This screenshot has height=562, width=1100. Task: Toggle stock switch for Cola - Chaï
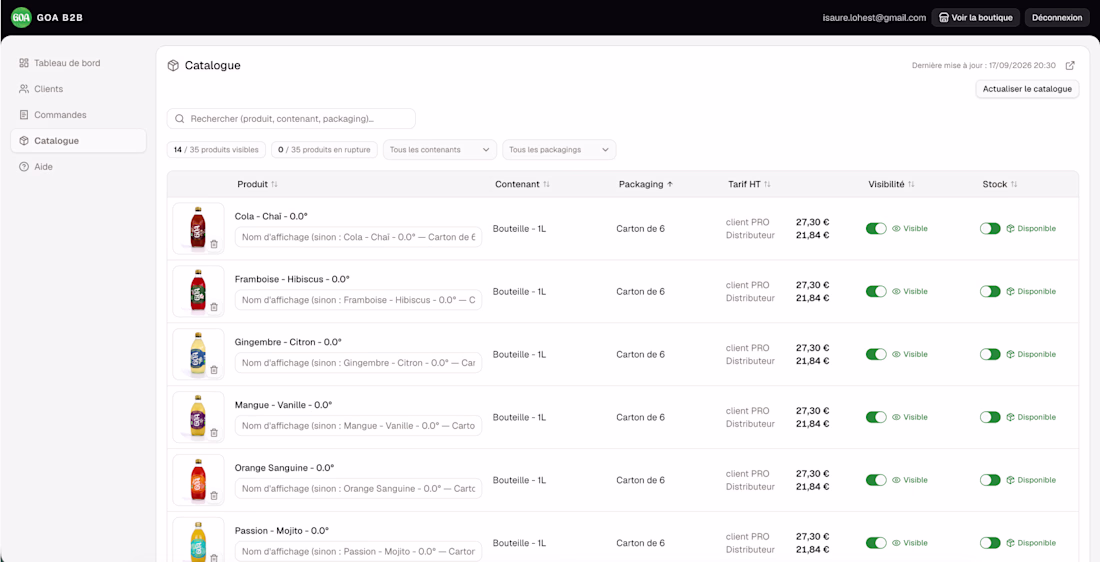click(990, 229)
